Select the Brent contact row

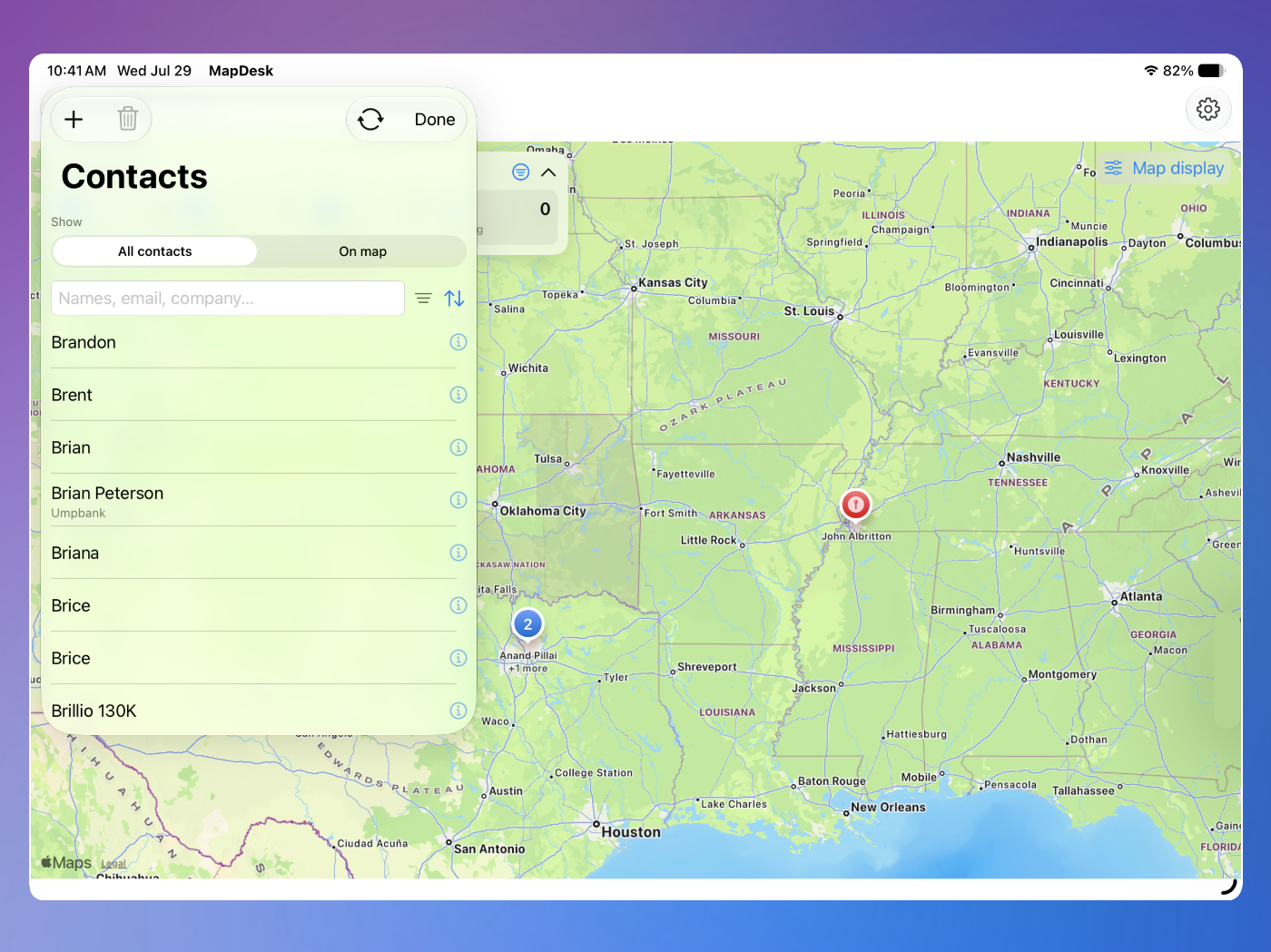pyautogui.click(x=254, y=395)
